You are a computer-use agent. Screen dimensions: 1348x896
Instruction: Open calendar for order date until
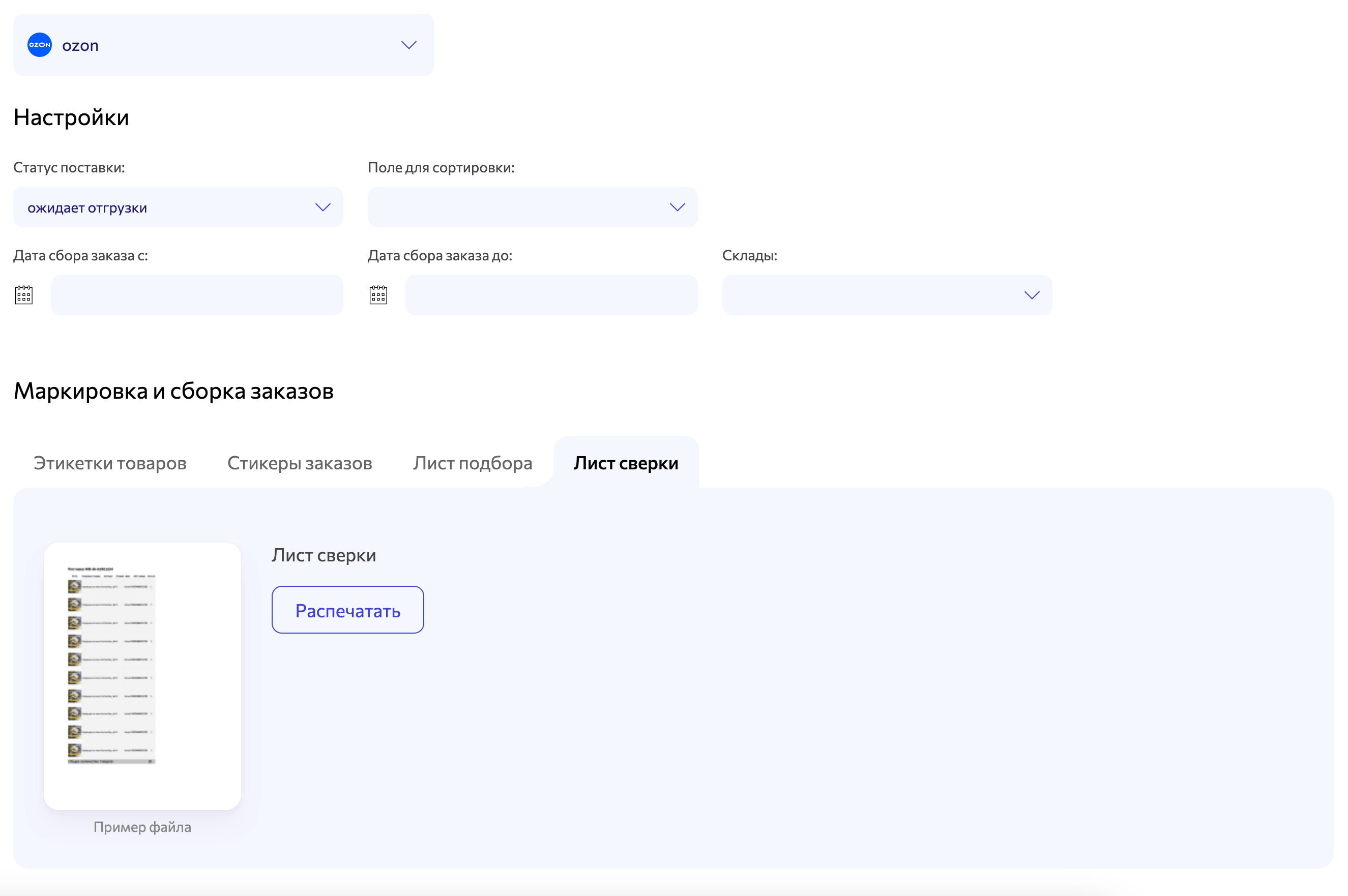click(x=378, y=295)
